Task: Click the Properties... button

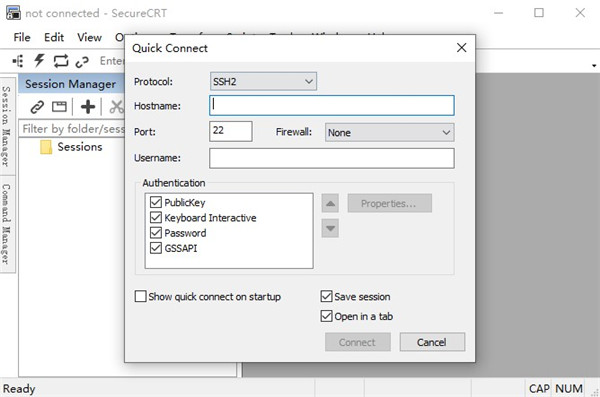Action: [390, 203]
